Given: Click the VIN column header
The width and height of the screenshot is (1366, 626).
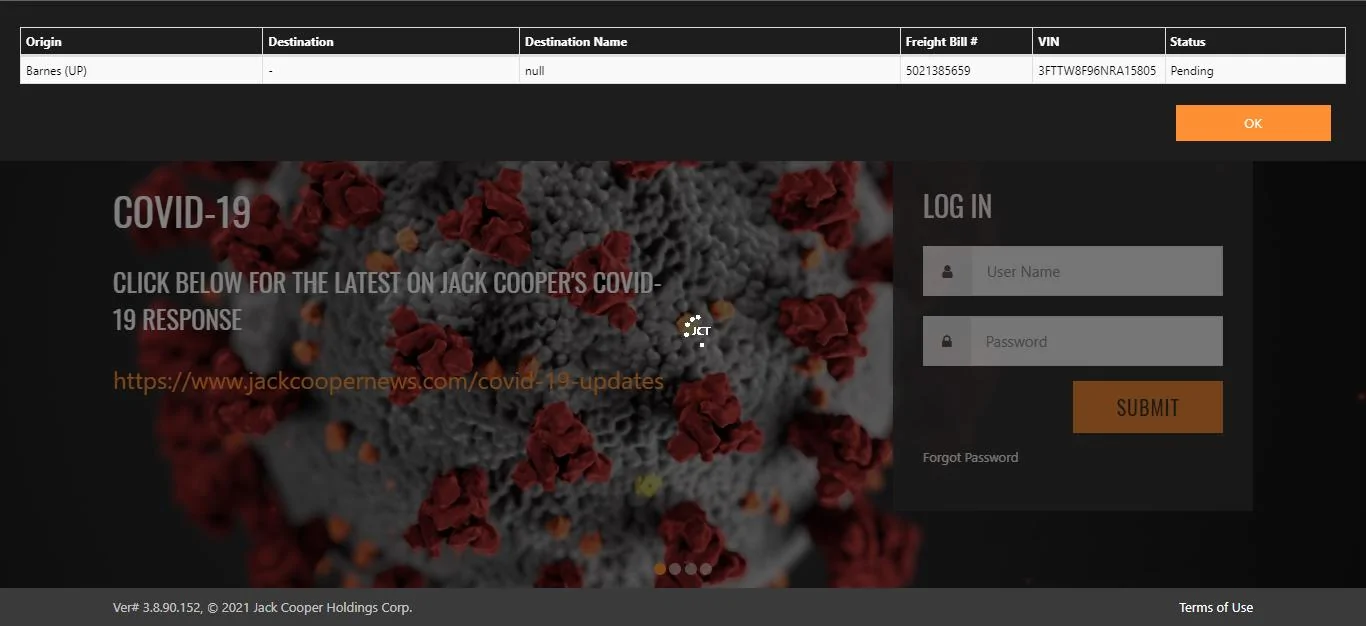Looking at the screenshot, I should [1099, 41].
